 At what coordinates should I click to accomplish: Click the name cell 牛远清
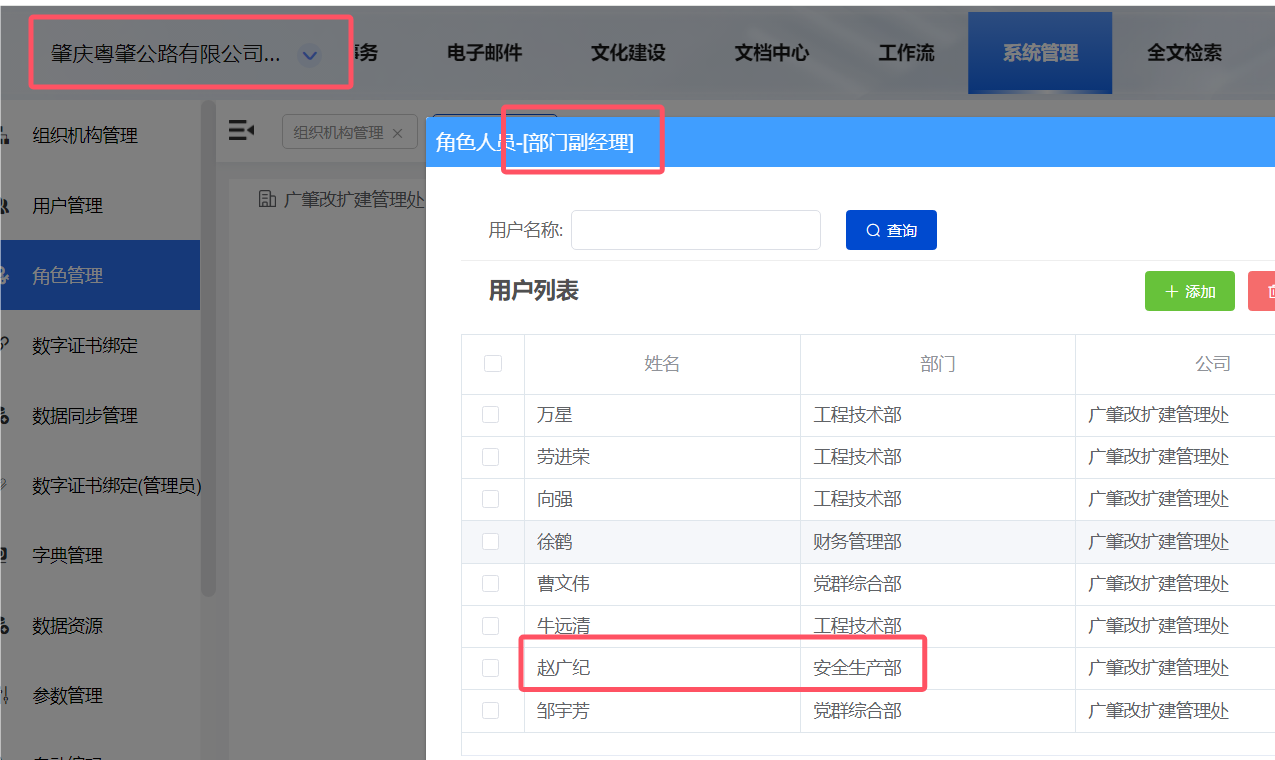click(564, 626)
